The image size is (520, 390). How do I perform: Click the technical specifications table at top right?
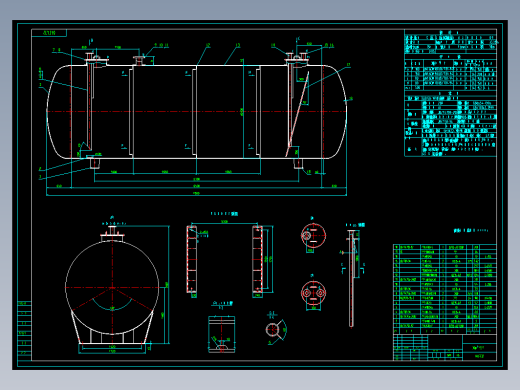(450, 93)
